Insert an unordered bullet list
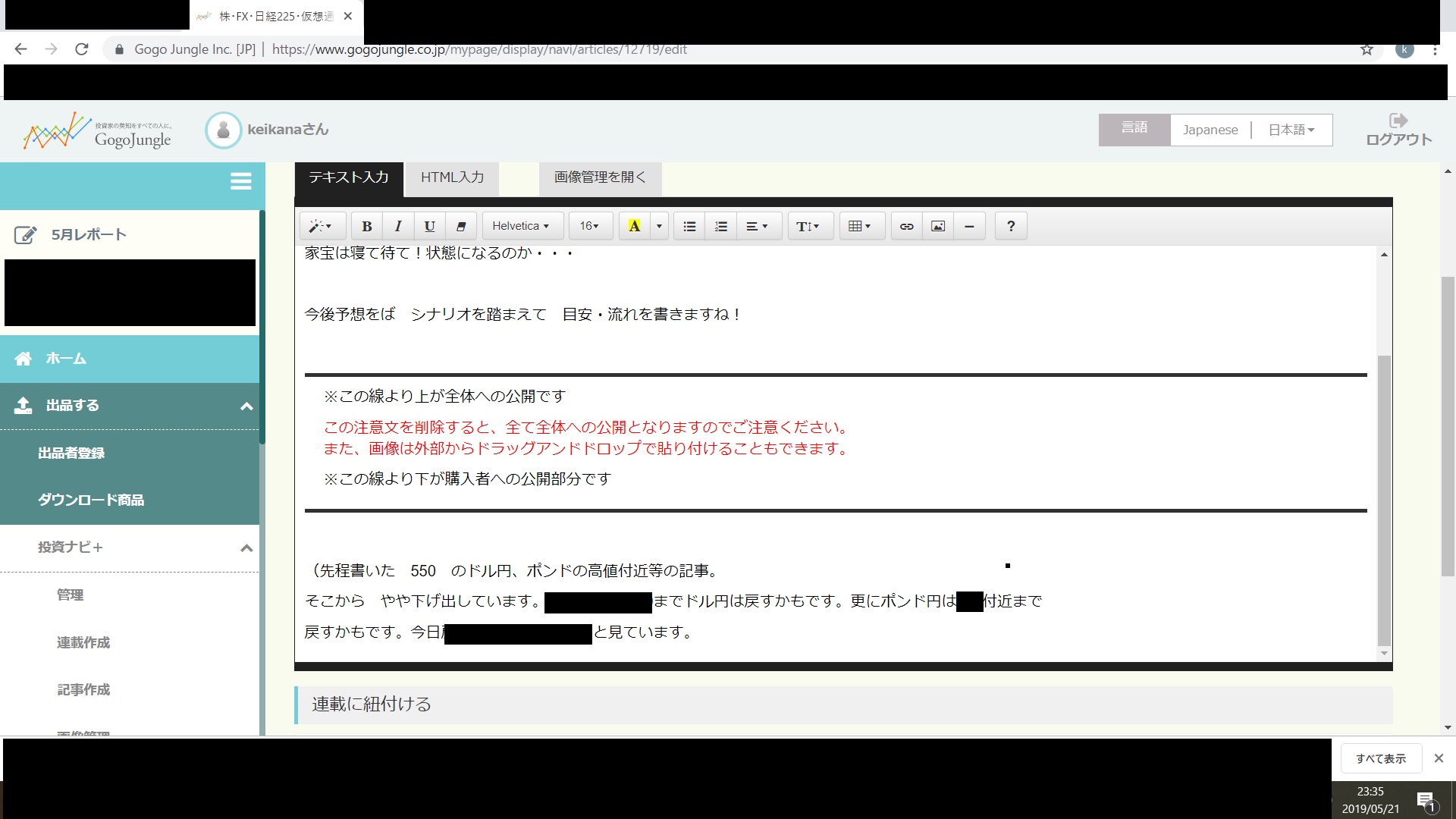This screenshot has height=819, width=1456. click(x=689, y=226)
